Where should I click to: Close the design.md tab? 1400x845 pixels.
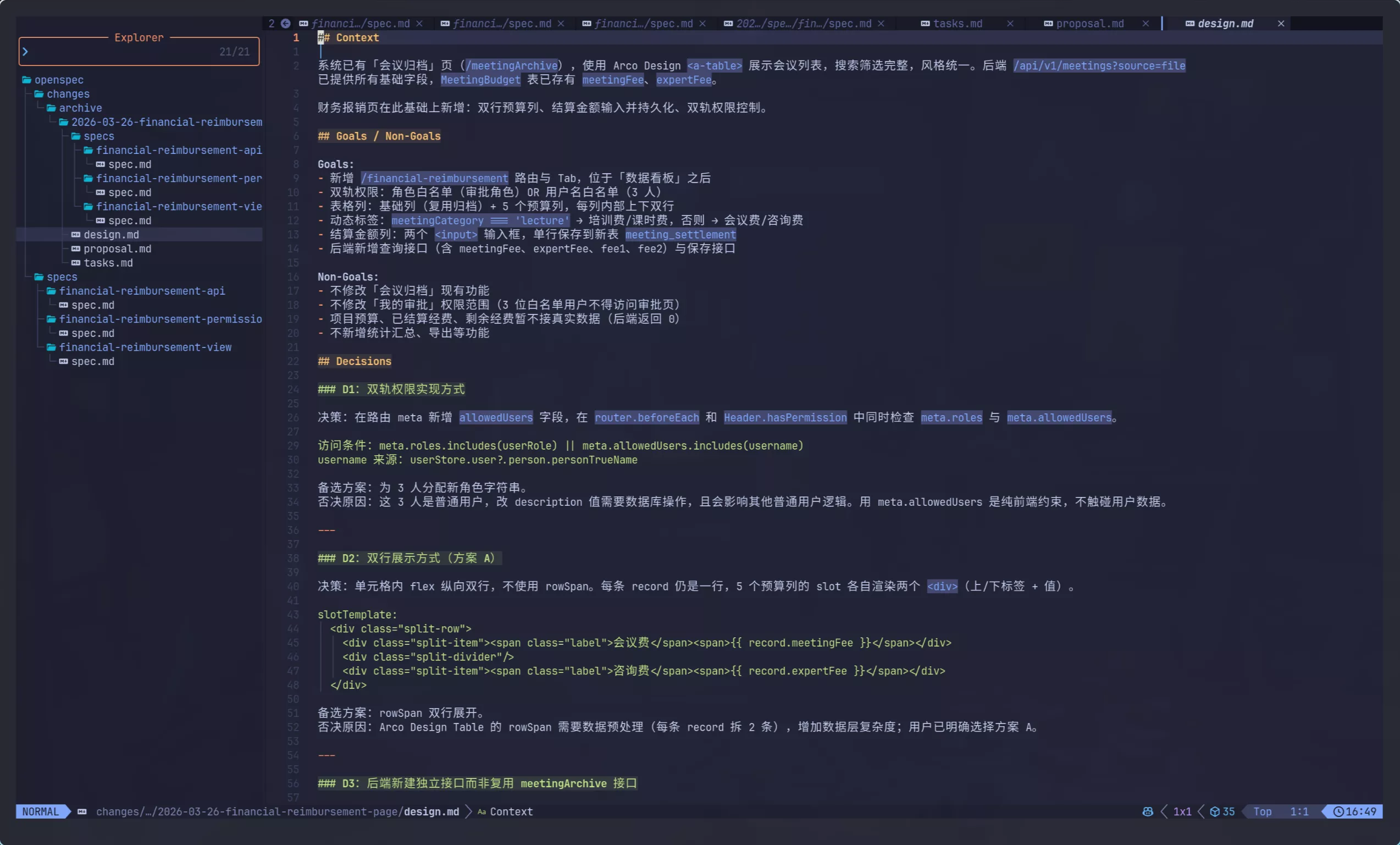(1281, 23)
